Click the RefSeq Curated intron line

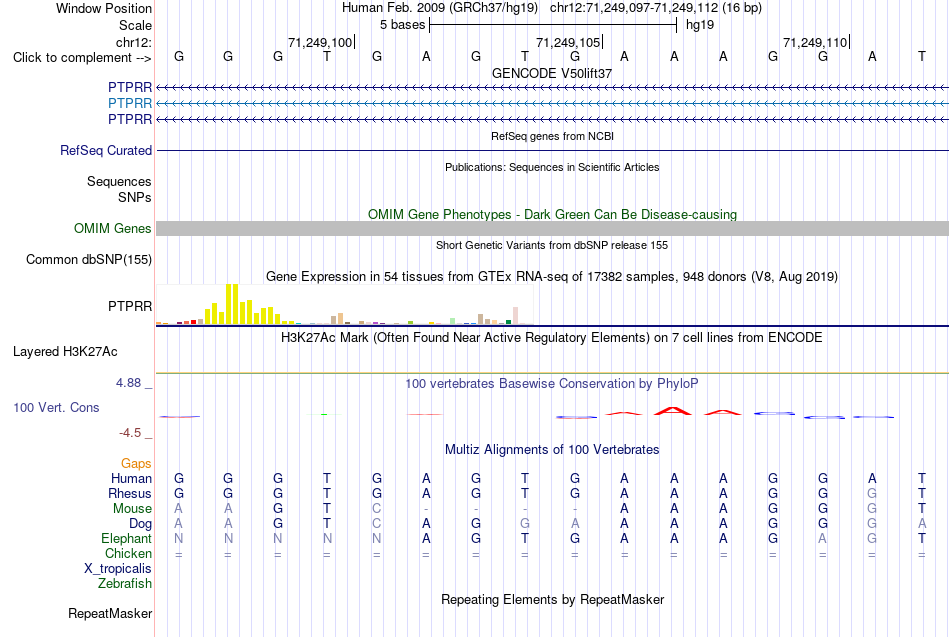(x=552, y=150)
